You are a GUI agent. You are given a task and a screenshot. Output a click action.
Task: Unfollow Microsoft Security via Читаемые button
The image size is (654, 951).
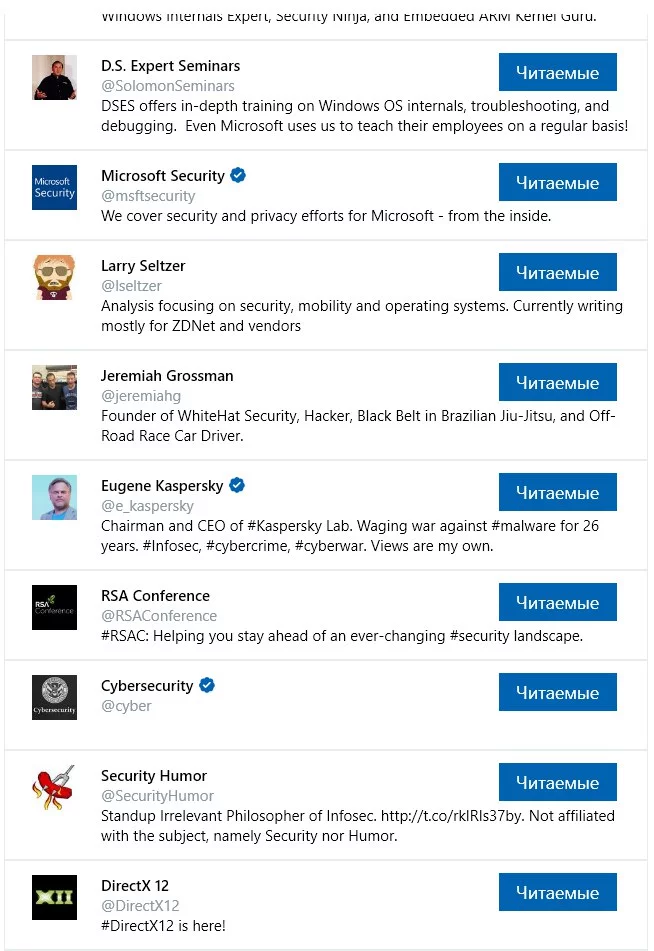tap(557, 182)
